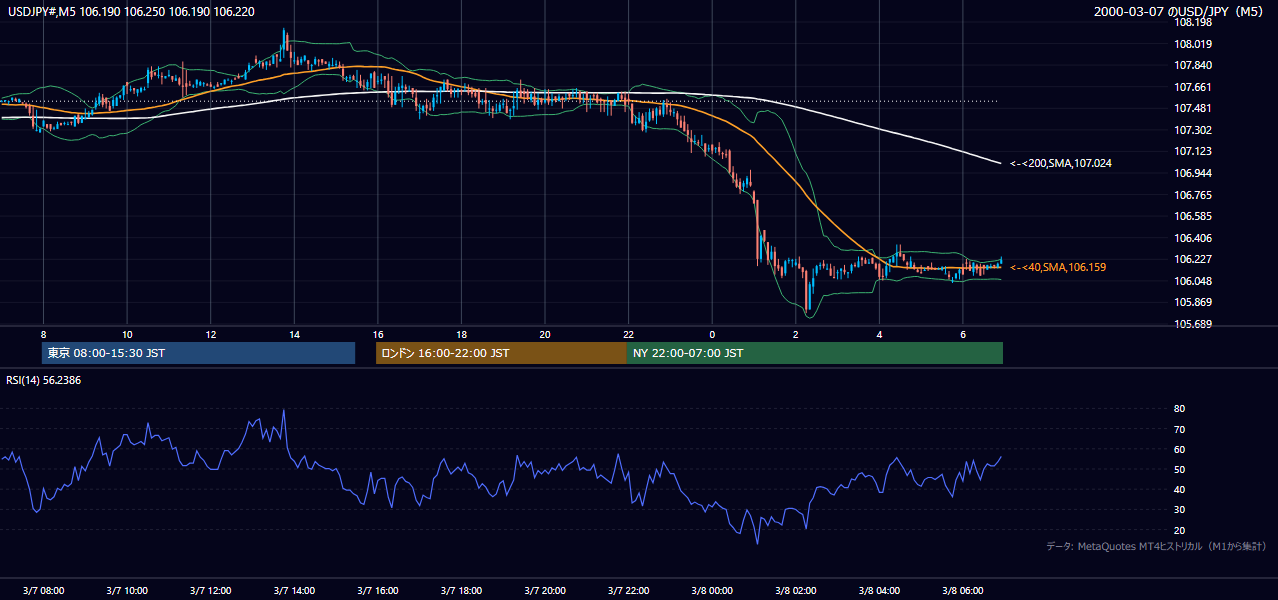Click price axis value 106.048

click(1194, 281)
